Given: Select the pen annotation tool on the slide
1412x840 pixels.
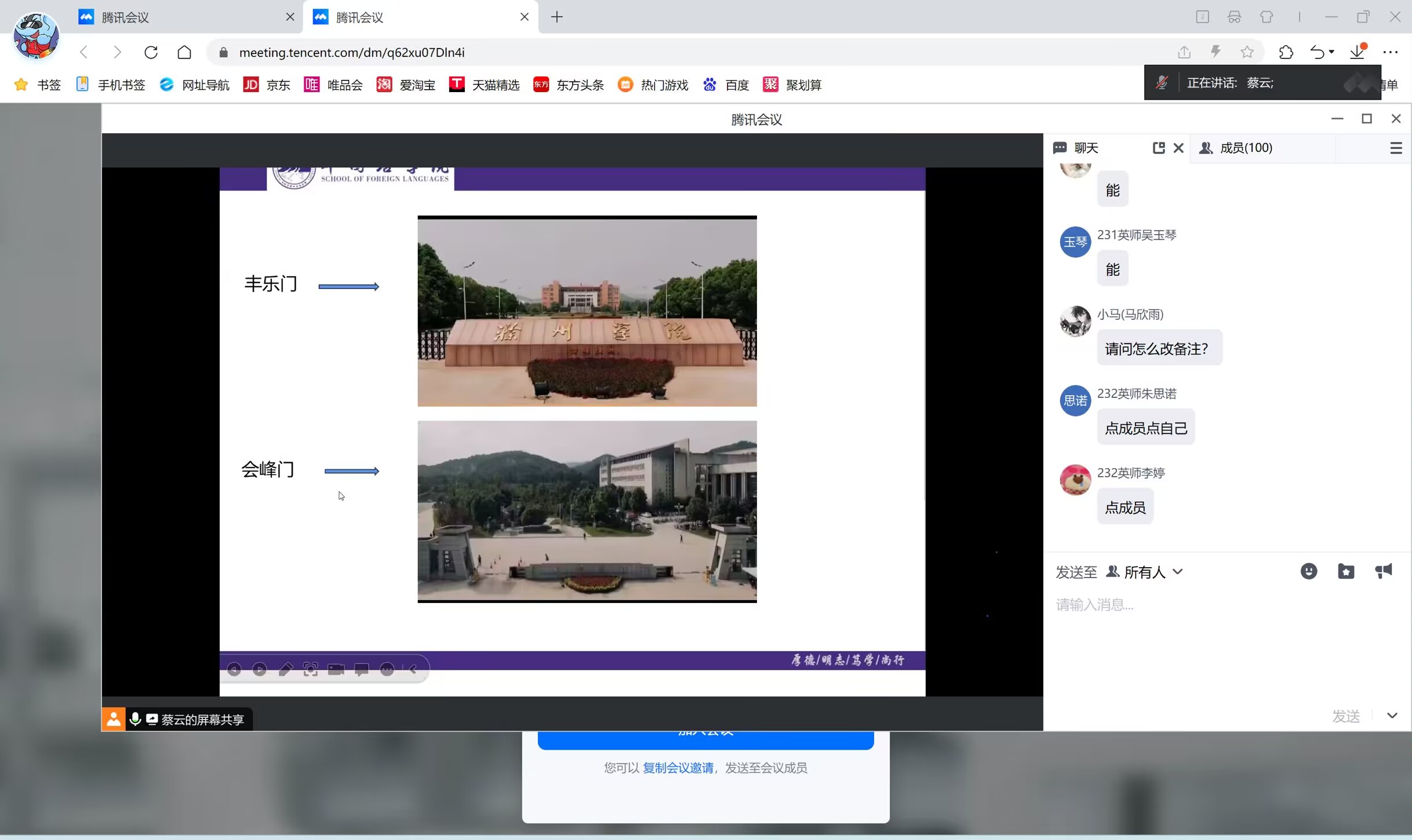Looking at the screenshot, I should 285,670.
